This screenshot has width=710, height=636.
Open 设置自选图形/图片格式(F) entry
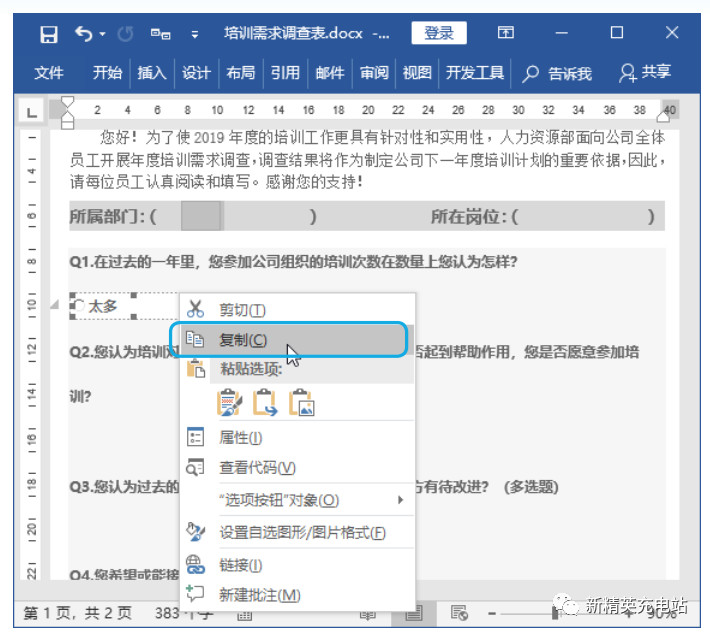297,532
